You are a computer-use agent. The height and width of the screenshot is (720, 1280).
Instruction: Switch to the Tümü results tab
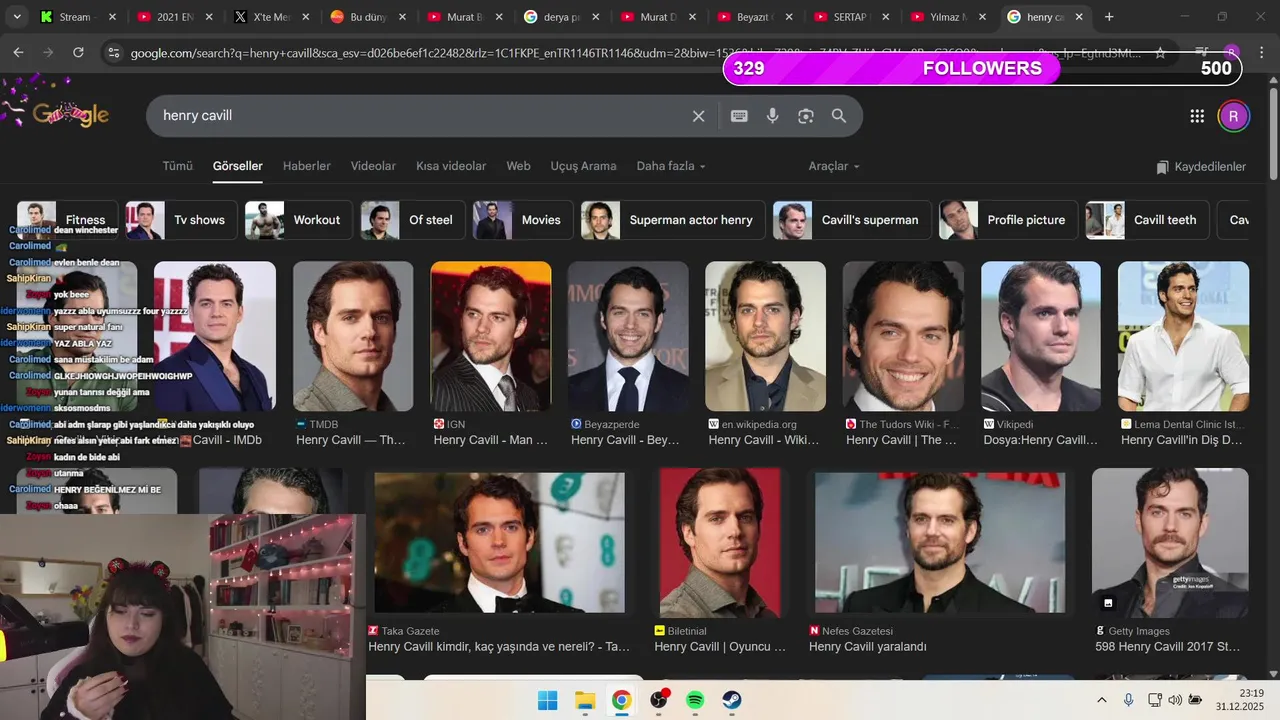[x=177, y=166]
